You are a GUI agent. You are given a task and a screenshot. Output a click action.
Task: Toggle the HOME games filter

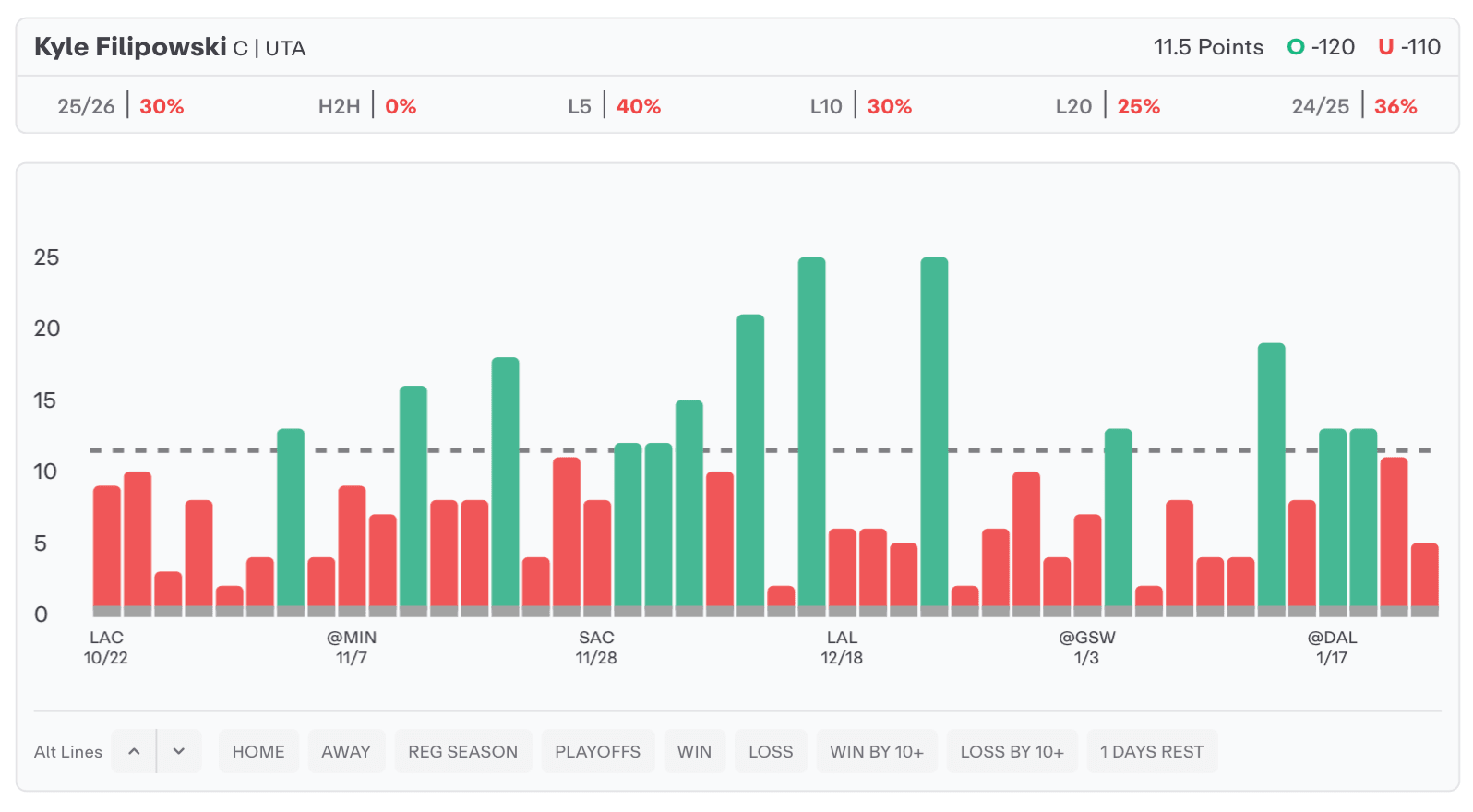[258, 751]
